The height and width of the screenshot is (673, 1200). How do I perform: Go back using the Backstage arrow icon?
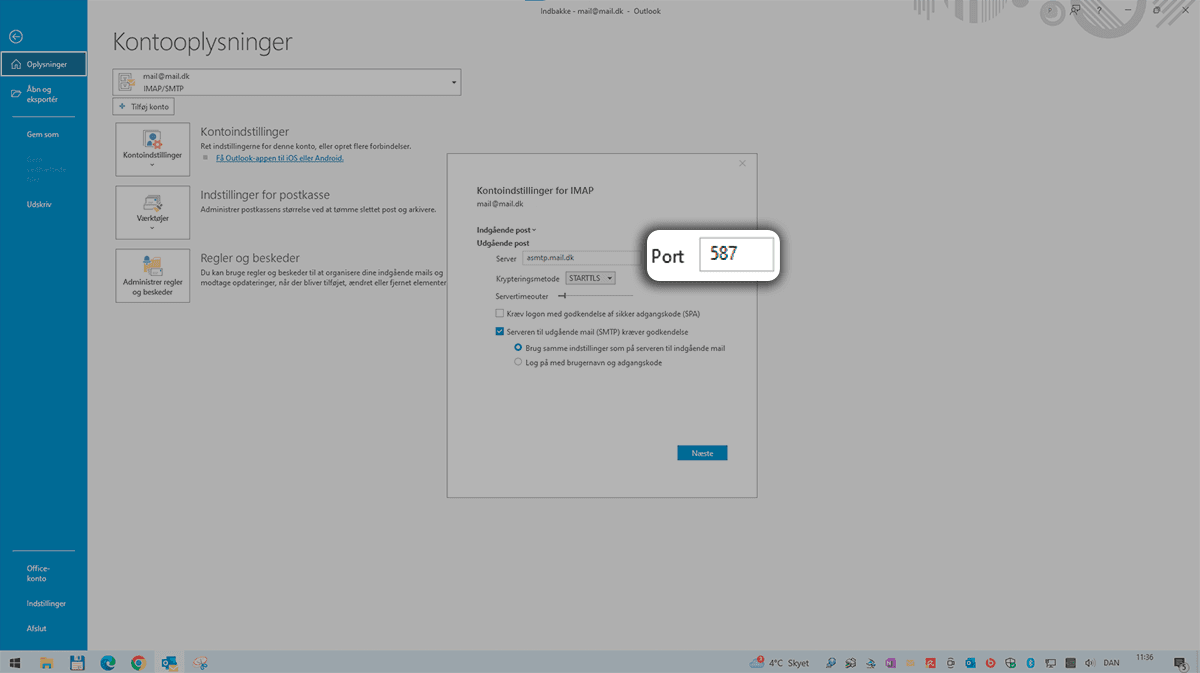coord(15,36)
